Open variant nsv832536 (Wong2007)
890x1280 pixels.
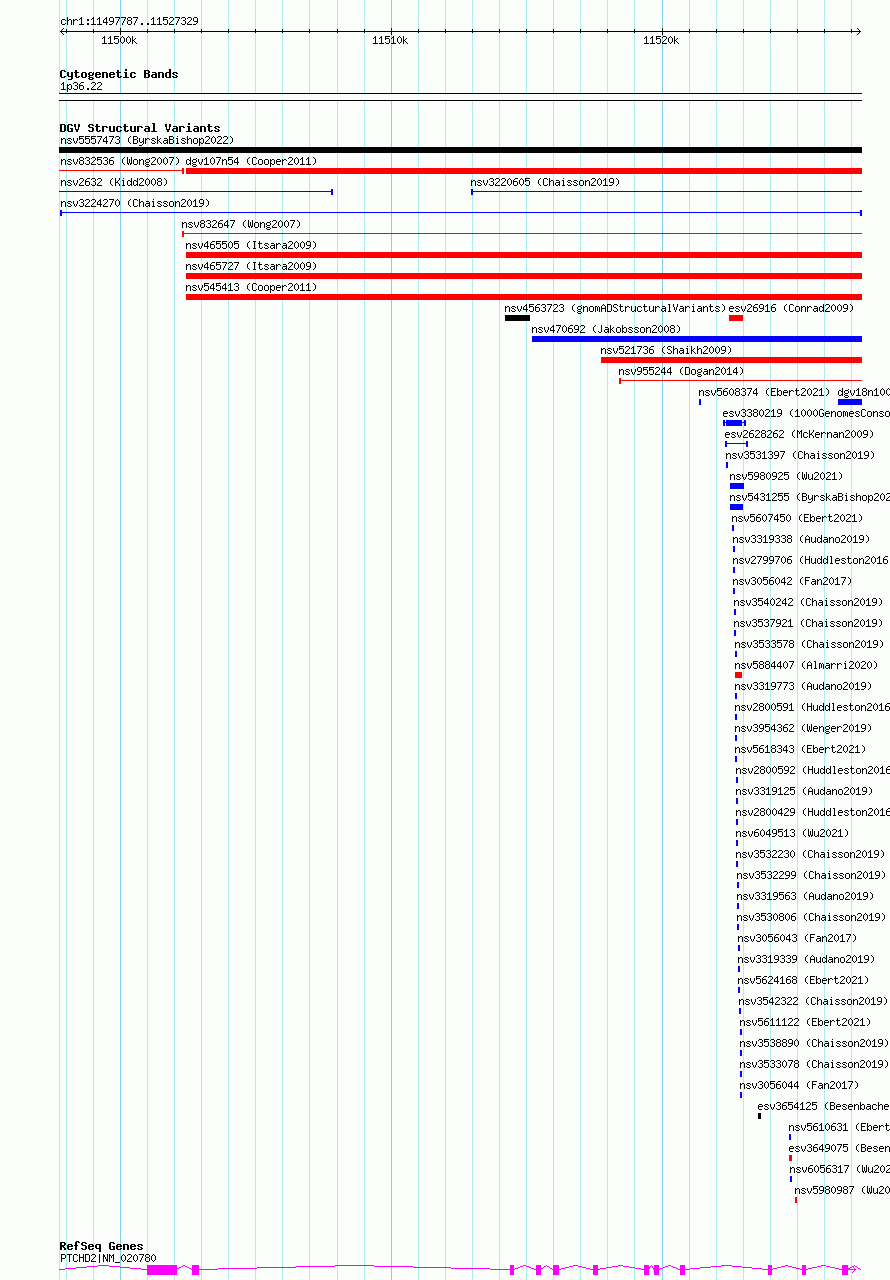pos(120,161)
